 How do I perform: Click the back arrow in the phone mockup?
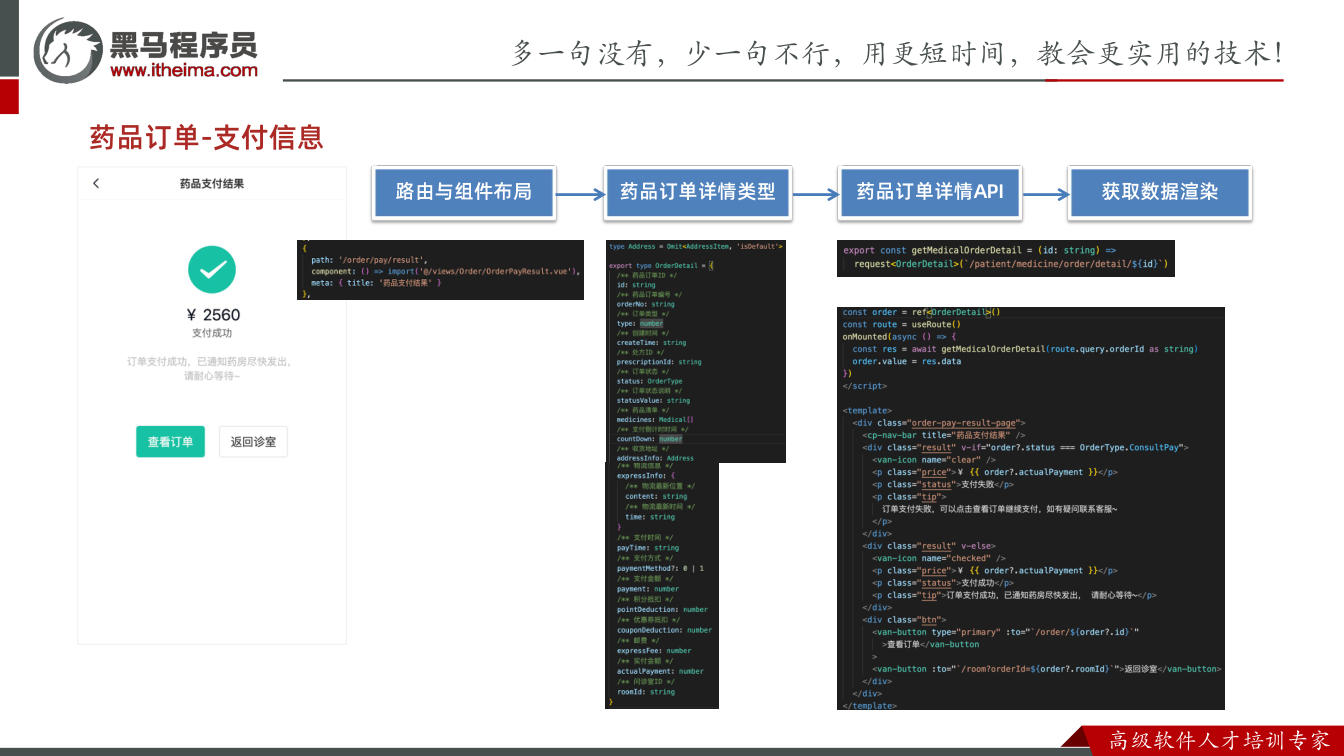[96, 184]
